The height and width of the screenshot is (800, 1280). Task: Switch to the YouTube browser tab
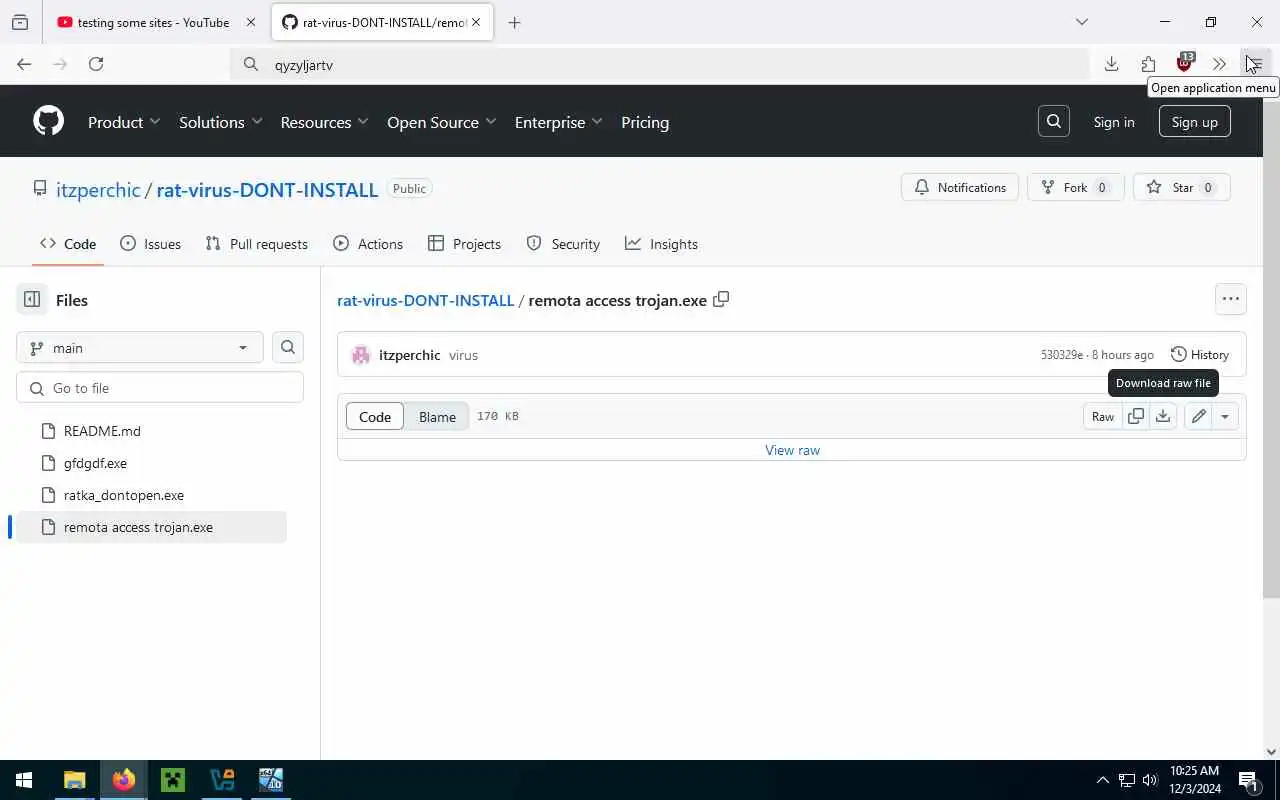click(155, 22)
